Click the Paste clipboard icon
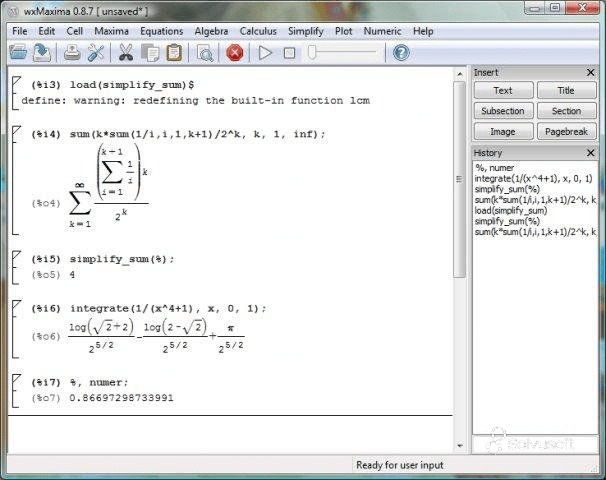 point(174,53)
